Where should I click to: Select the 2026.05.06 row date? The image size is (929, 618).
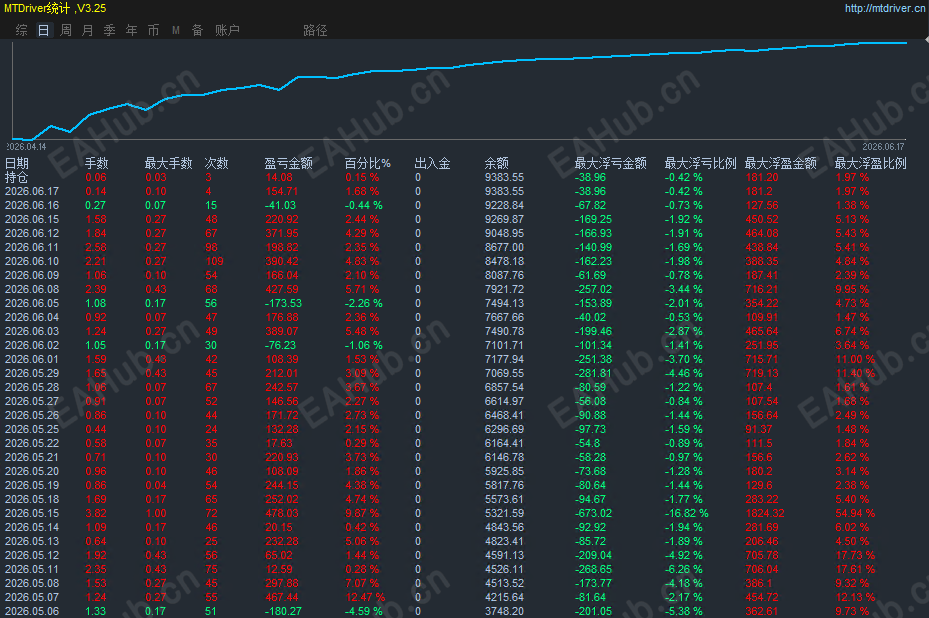[x=32, y=611]
